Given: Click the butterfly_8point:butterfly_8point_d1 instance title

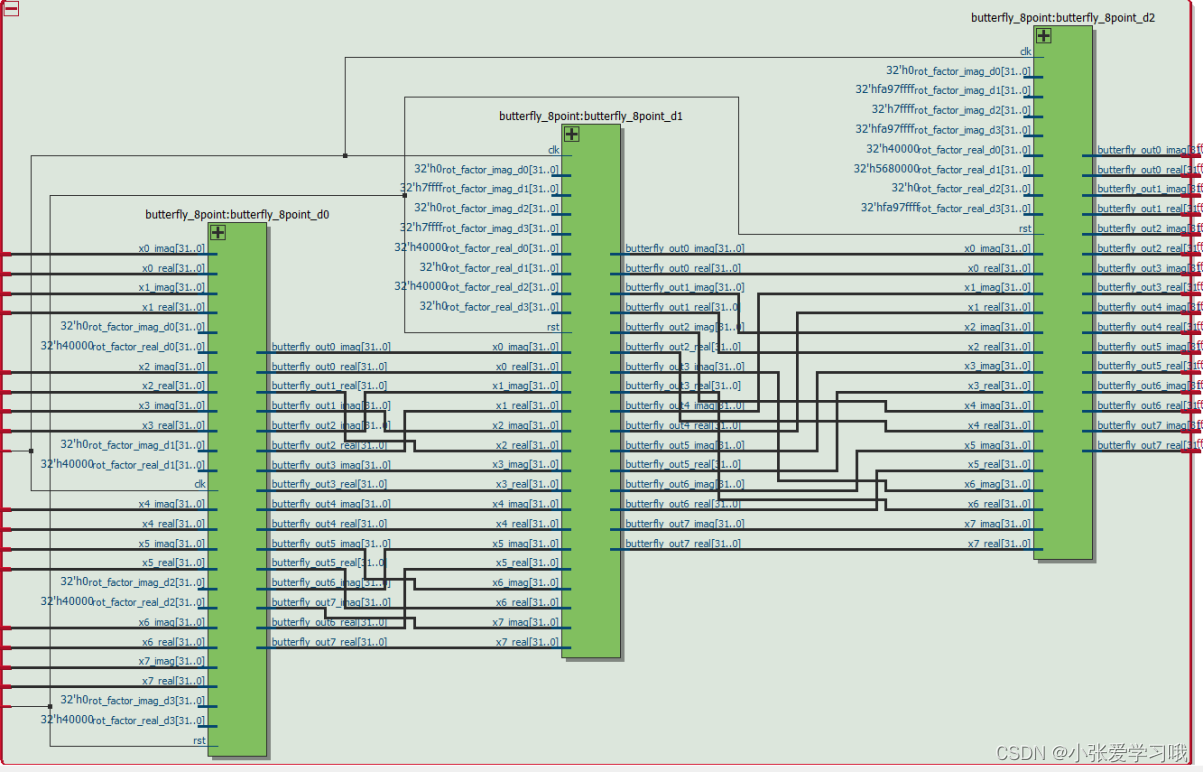Looking at the screenshot, I should 590,116.
